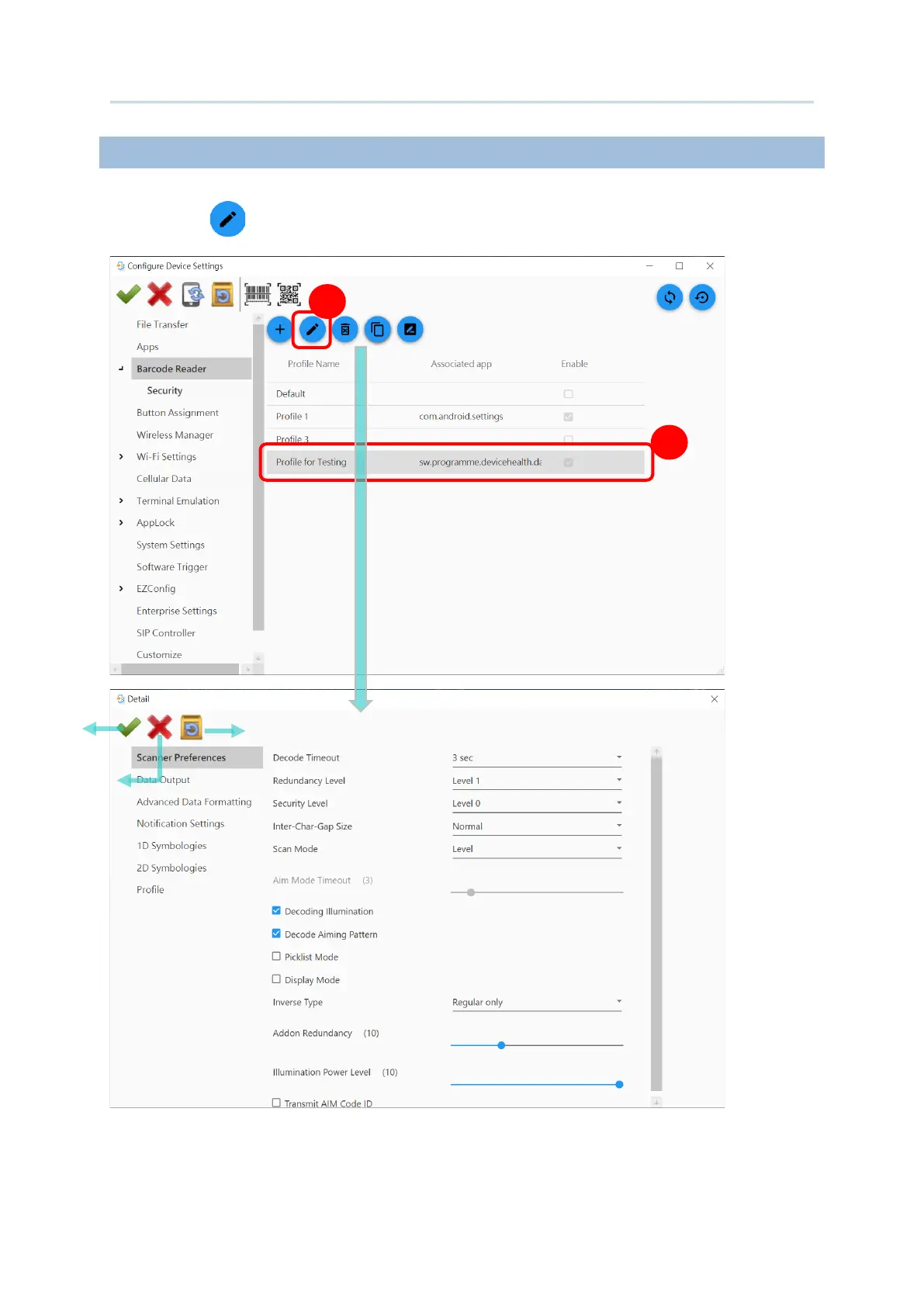Uncheck Decoding Illumination
This screenshot has width=924, height=1306.
[276, 911]
